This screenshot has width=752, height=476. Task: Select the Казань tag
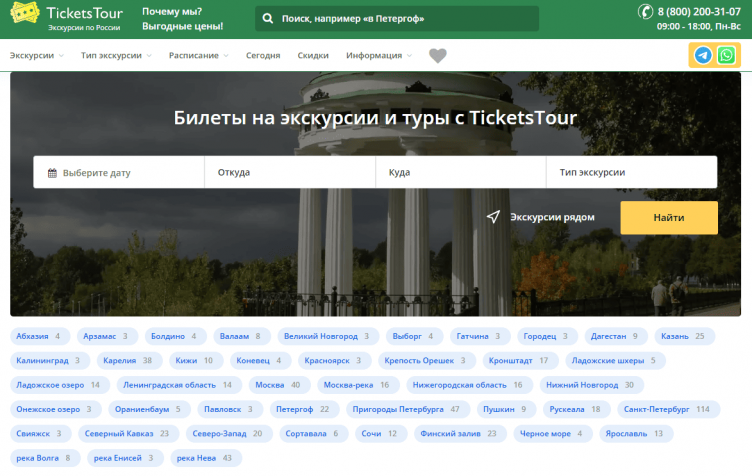click(685, 336)
